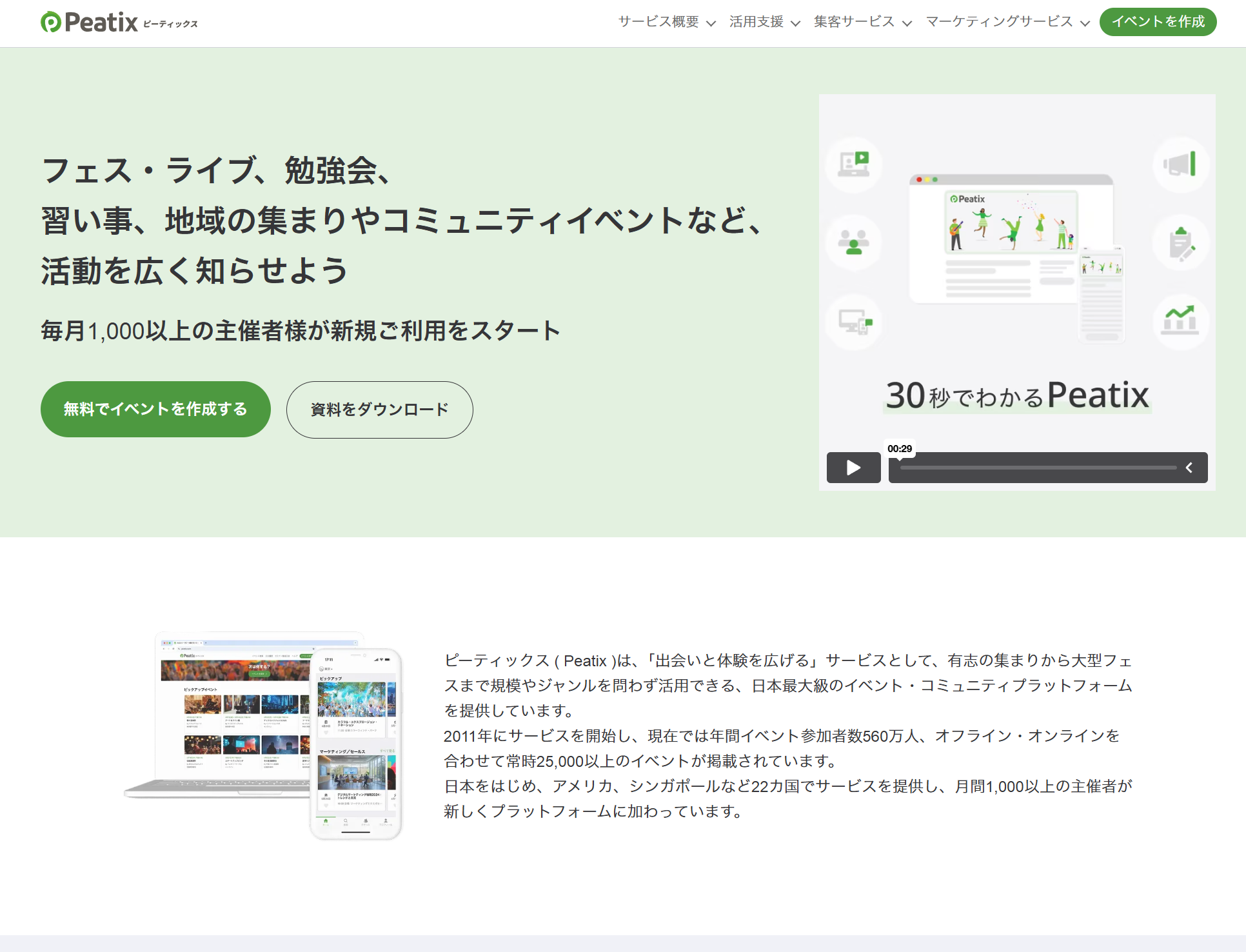Click 資料をダウンロード button
Screen dimensions: 1246x952
379,410
